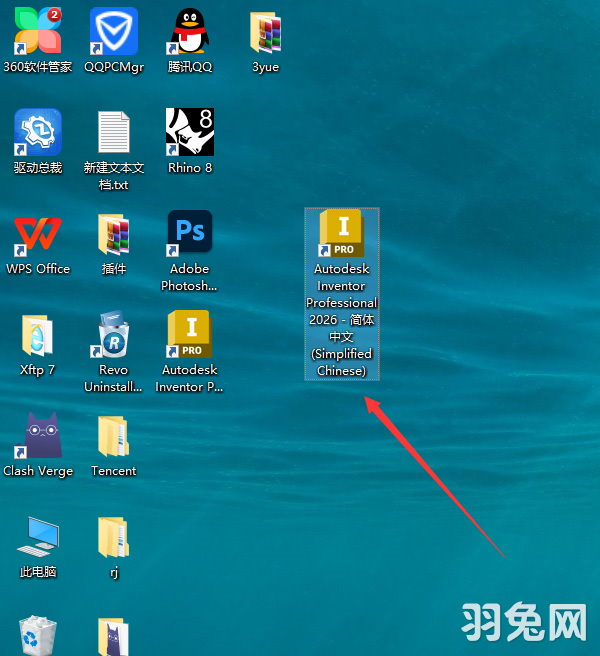600x656 pixels.
Task: Click the "Xftp 7" label text
Action: point(38,370)
